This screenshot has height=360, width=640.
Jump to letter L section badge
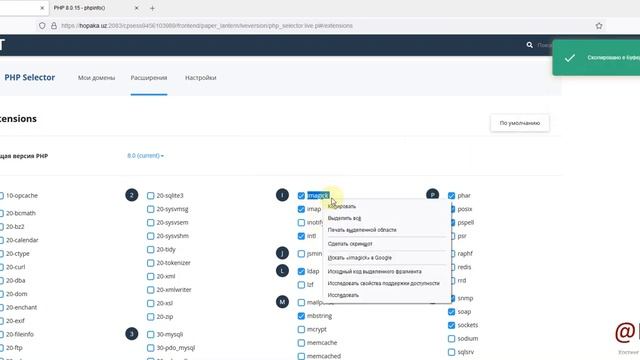coord(282,271)
